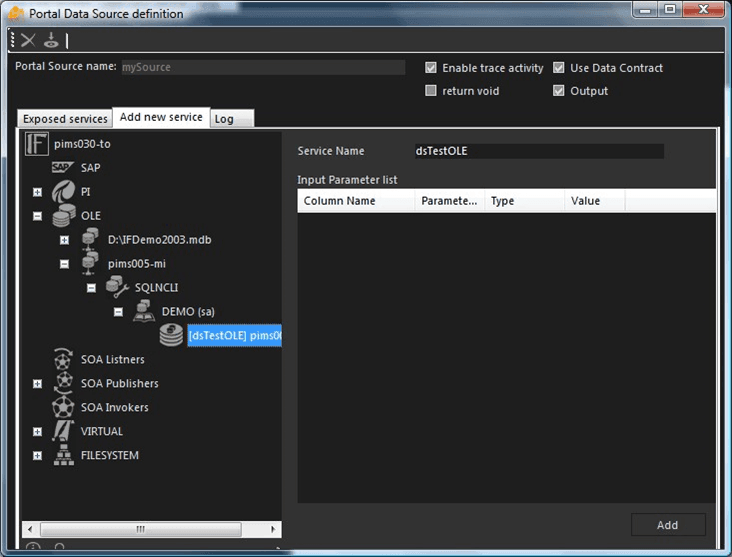Expand the VIRTUAL node
The image size is (732, 557).
37,432
